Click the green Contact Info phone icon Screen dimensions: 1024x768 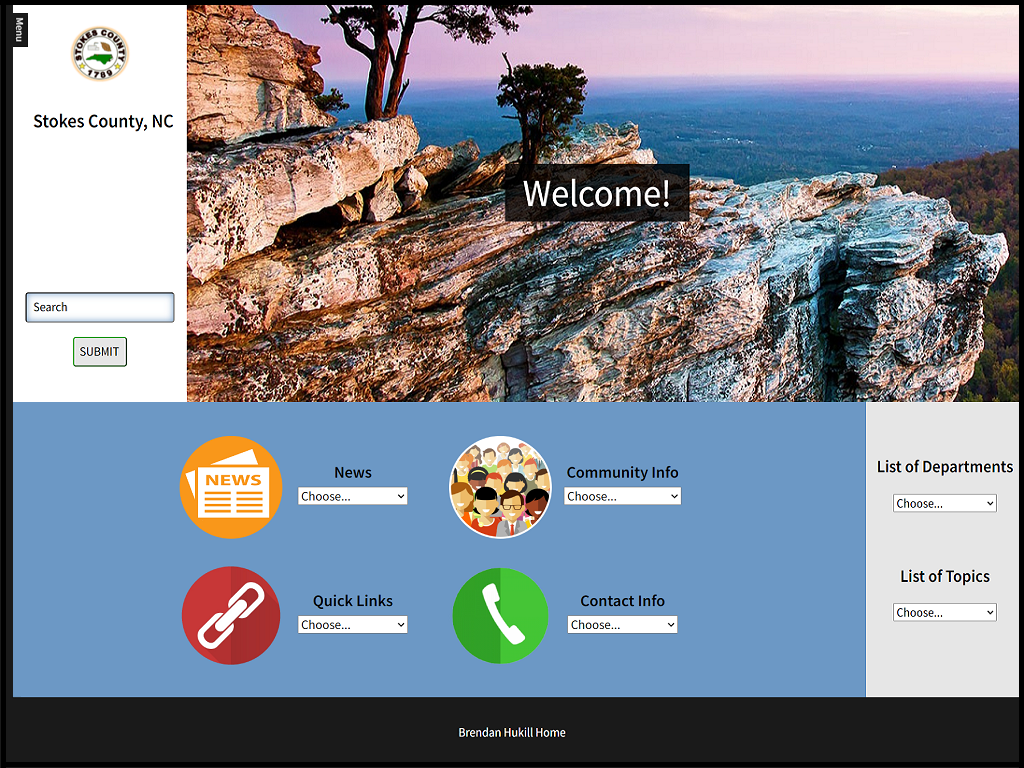click(x=500, y=615)
